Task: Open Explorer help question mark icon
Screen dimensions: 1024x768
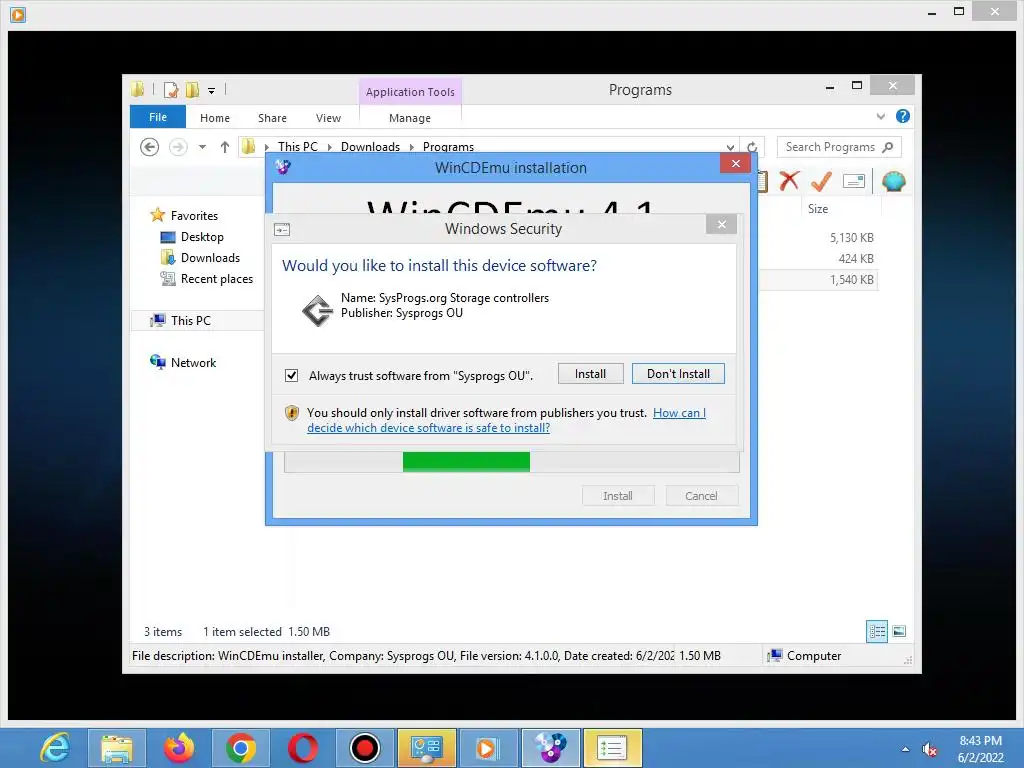Action: (903, 116)
